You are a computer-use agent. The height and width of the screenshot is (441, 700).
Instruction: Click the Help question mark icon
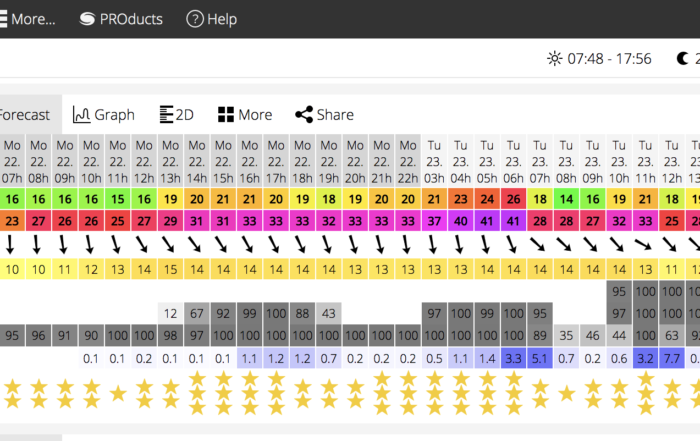coord(195,19)
